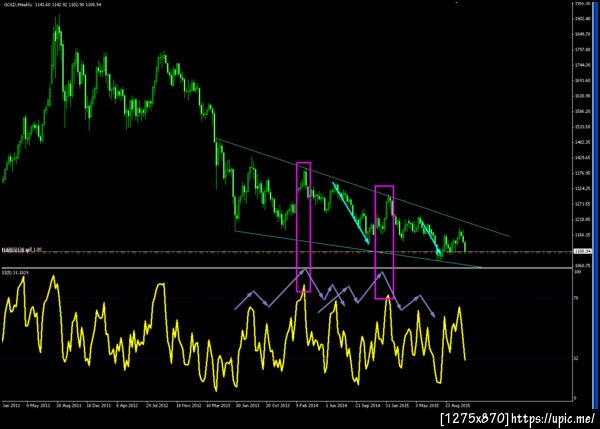Click the RSI scale value 100
The image size is (600, 429).
[577, 272]
